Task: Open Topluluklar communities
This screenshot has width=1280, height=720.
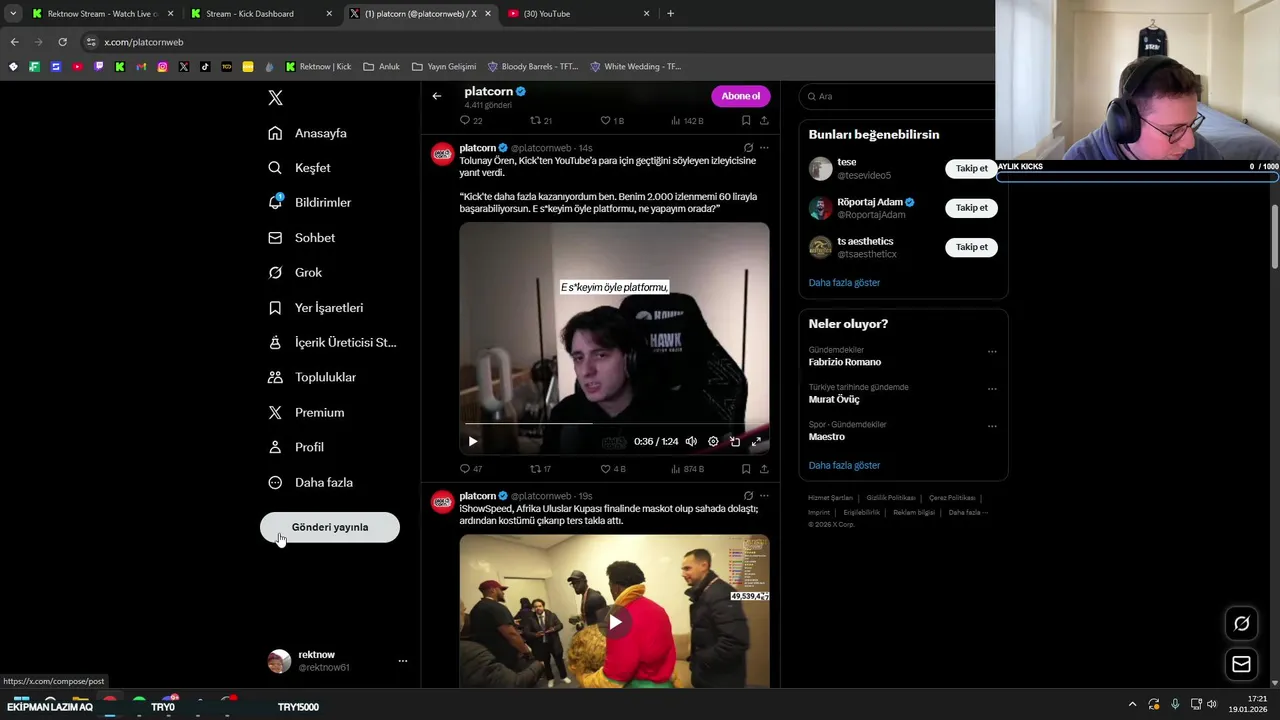Action: 312,378
